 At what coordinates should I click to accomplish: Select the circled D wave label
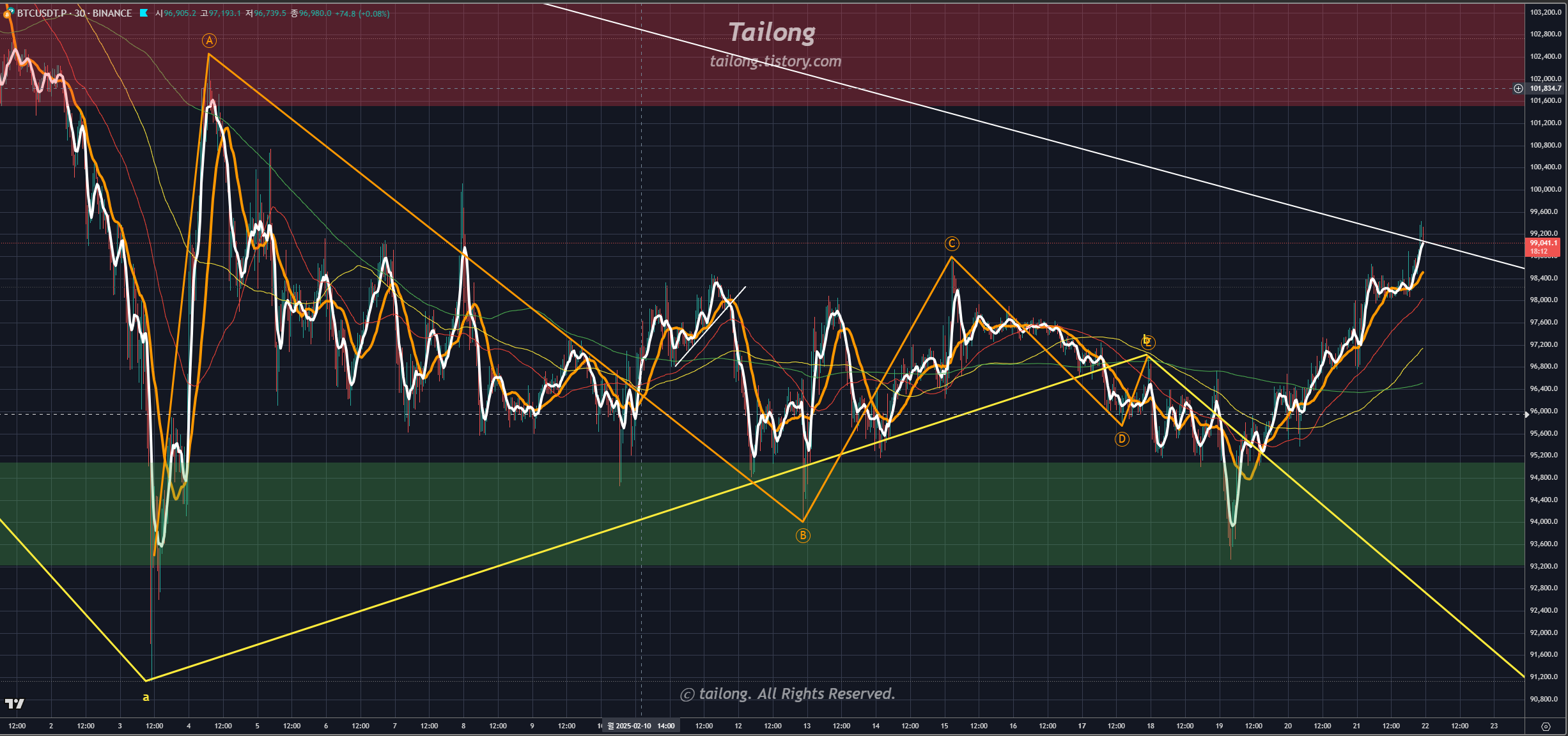point(1122,439)
